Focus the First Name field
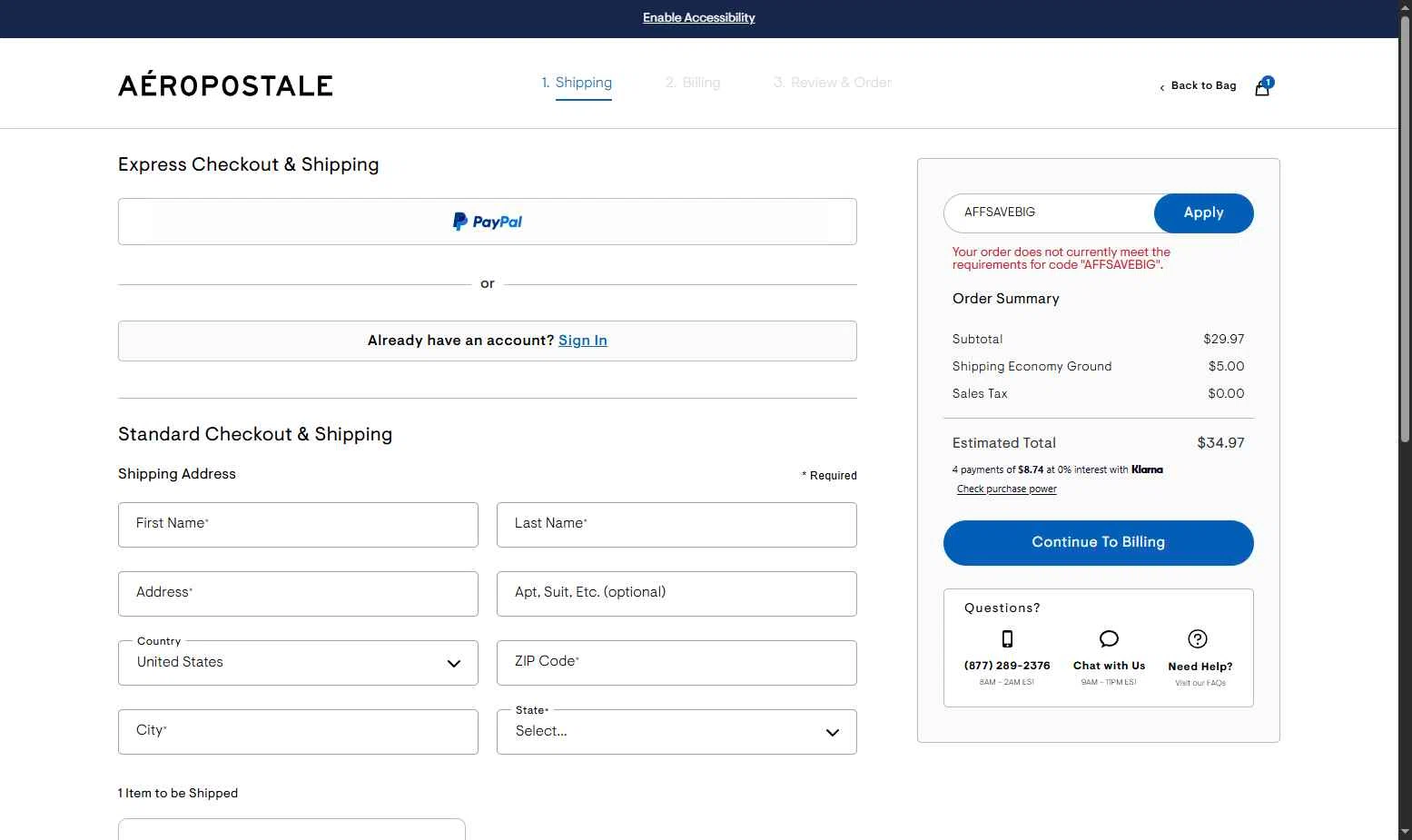 click(298, 525)
